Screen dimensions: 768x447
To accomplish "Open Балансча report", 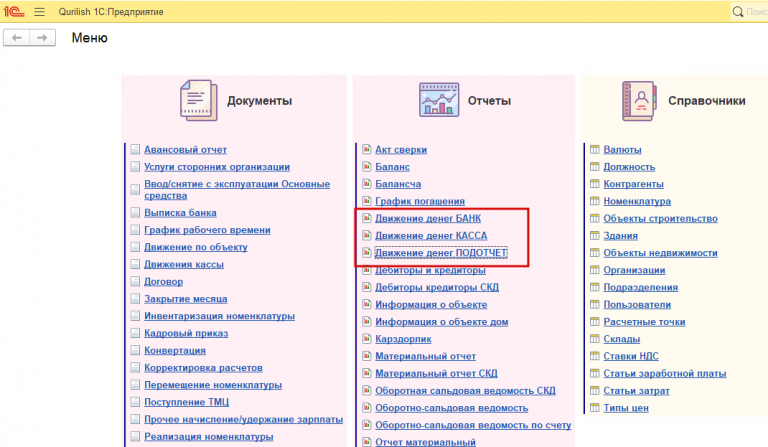I will pos(398,184).
